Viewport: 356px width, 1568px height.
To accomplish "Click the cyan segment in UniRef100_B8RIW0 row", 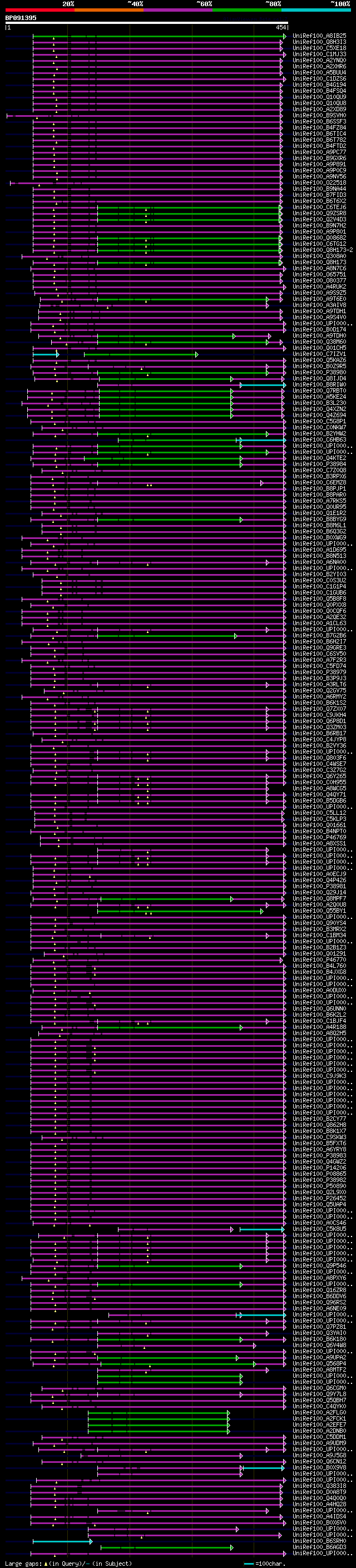I will tap(263, 385).
